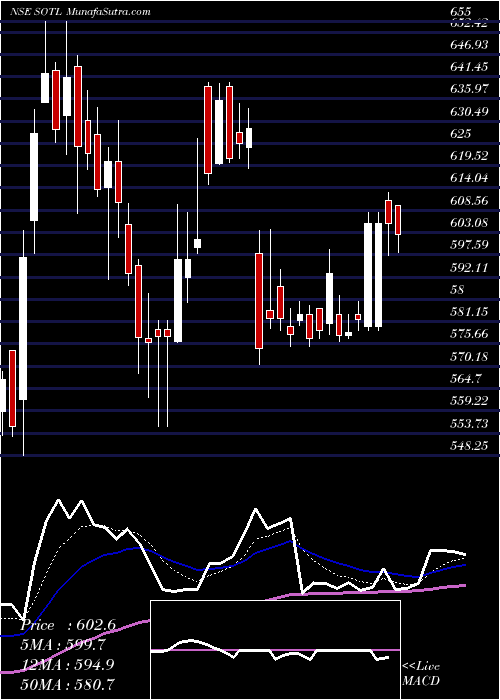Click the 559.22 axis label

tap(469, 400)
